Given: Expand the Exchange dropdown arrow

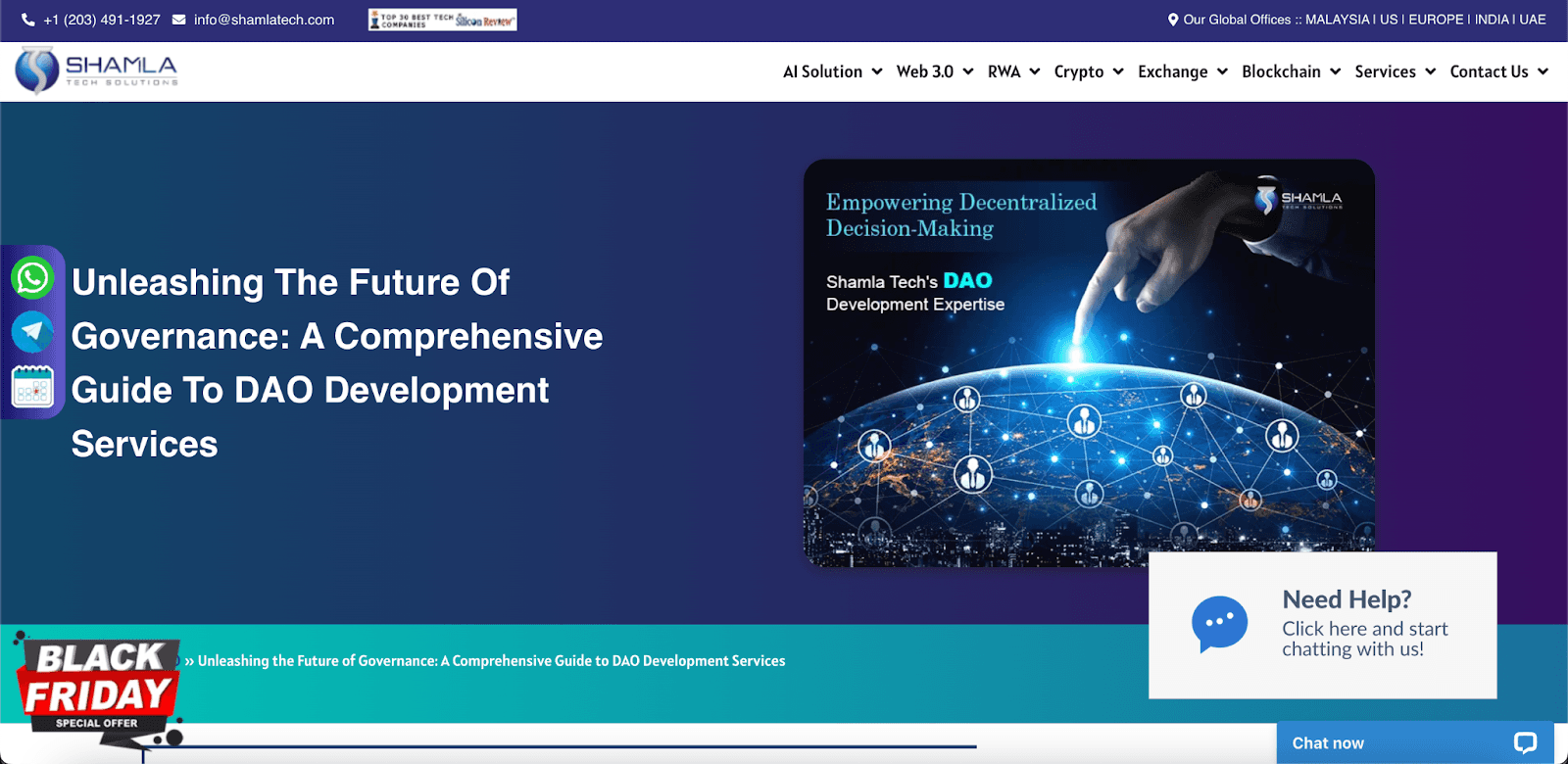Looking at the screenshot, I should tap(1222, 72).
